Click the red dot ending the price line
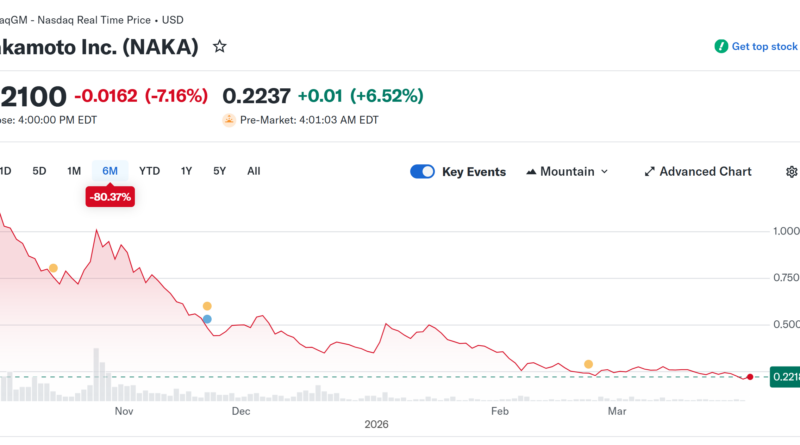 click(749, 376)
